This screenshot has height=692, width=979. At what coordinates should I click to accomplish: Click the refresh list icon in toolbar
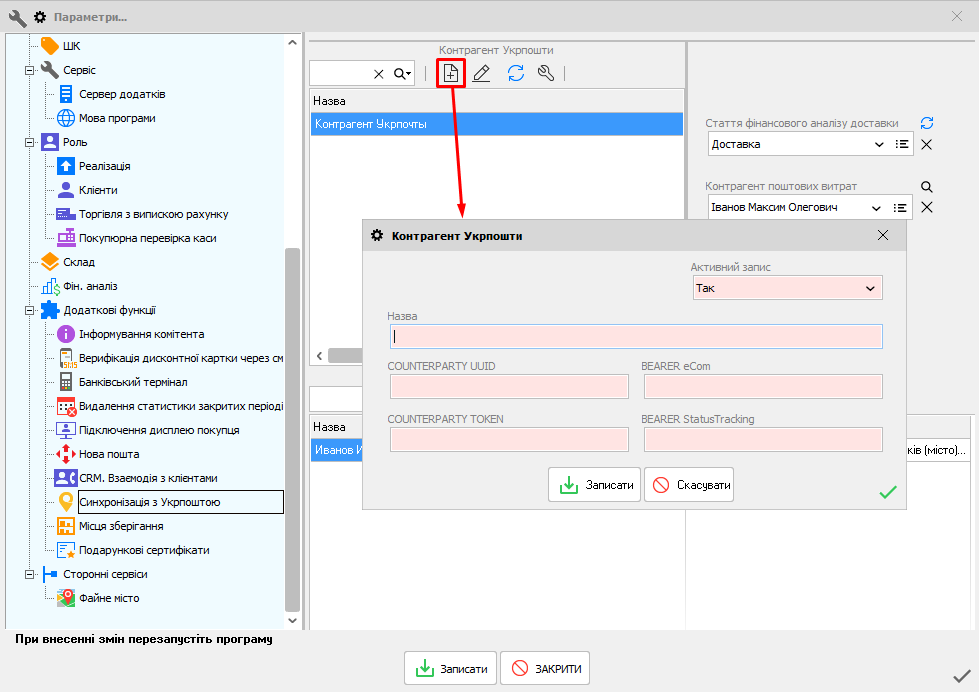(x=515, y=73)
